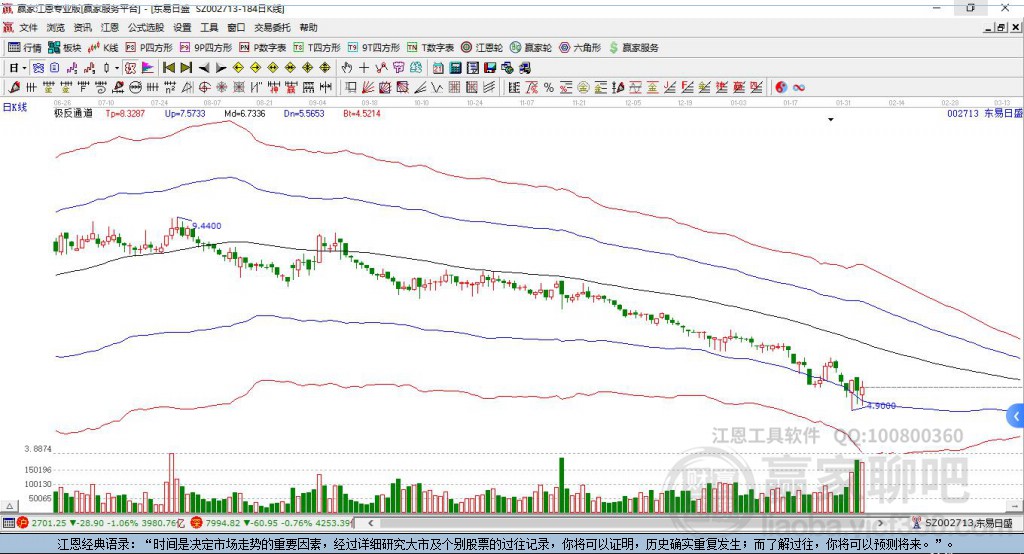Step chart left with black left arrow
Image resolution: width=1024 pixels, height=554 pixels.
point(204,68)
